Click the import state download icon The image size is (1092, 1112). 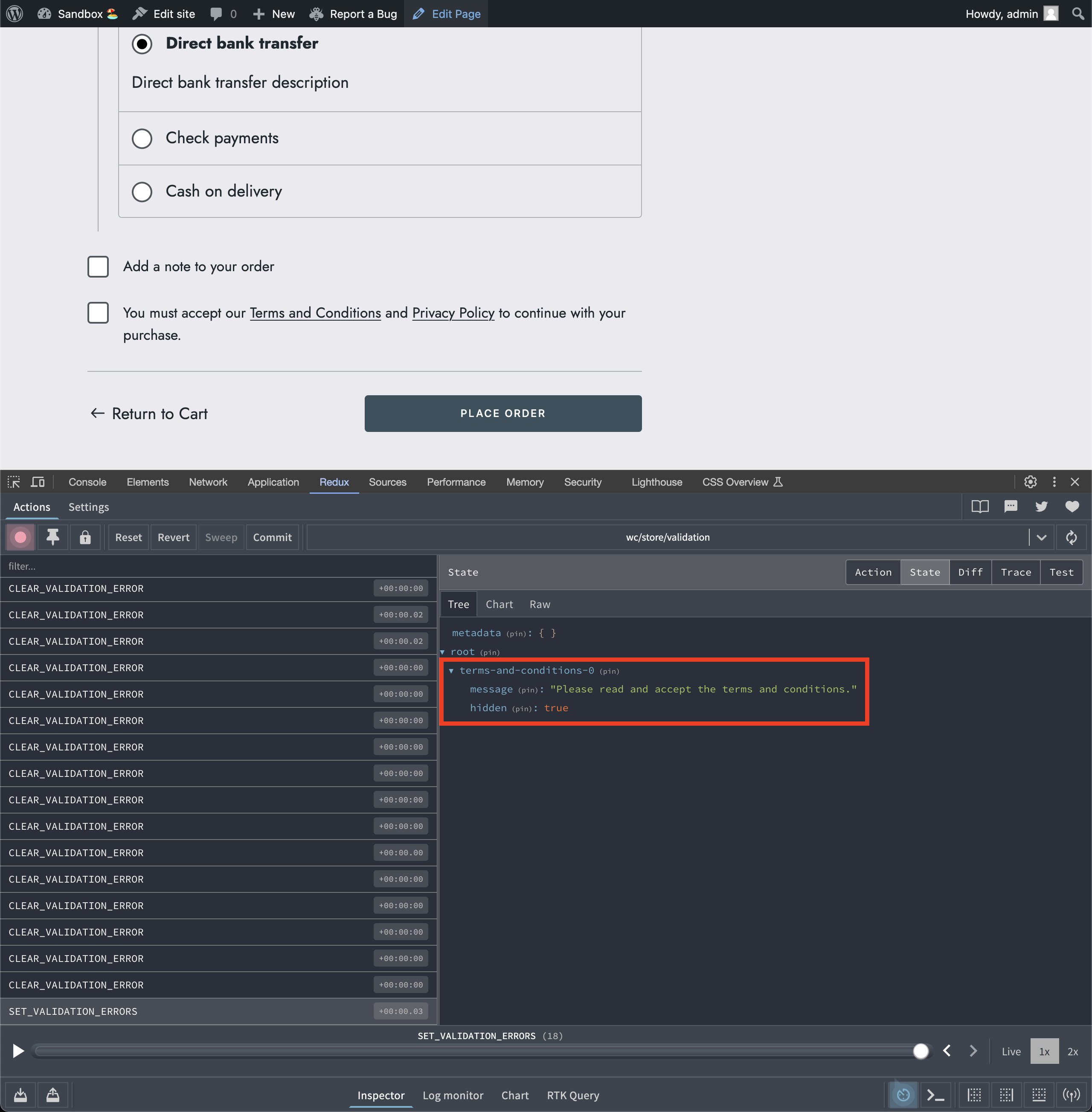[20, 1095]
